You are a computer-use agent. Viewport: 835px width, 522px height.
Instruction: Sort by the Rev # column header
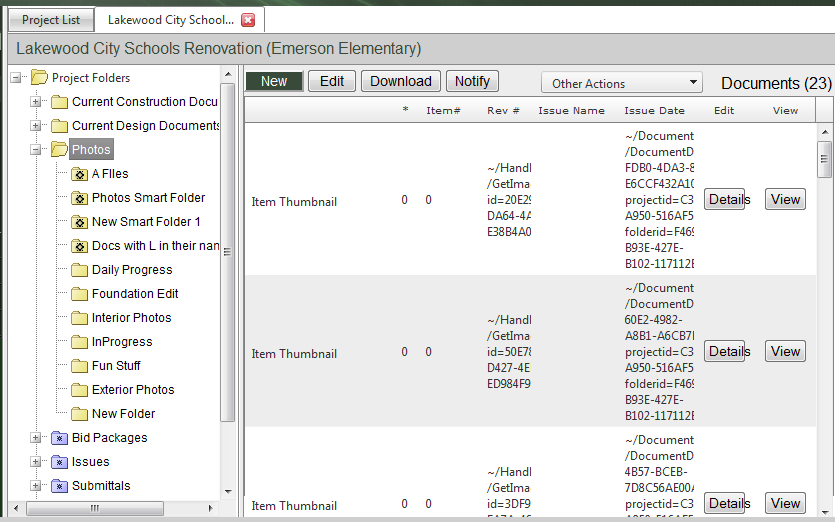[503, 111]
